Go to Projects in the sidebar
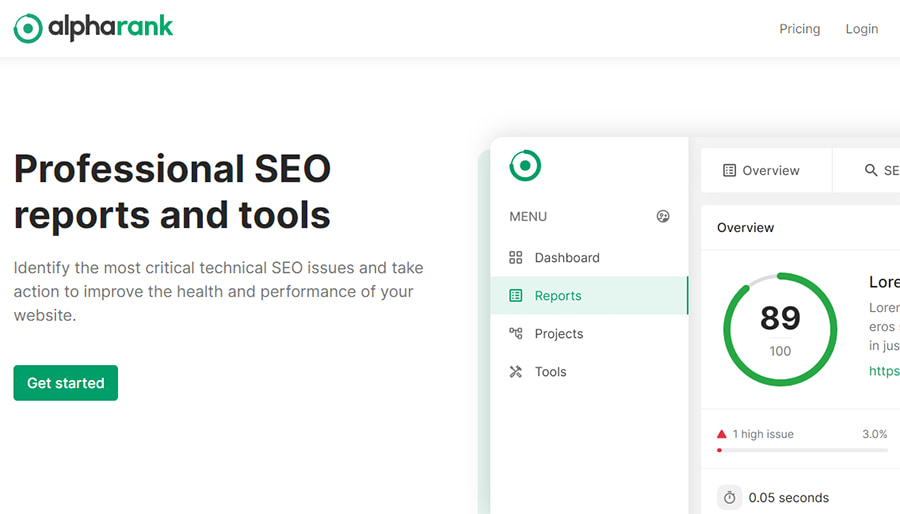 pos(559,334)
